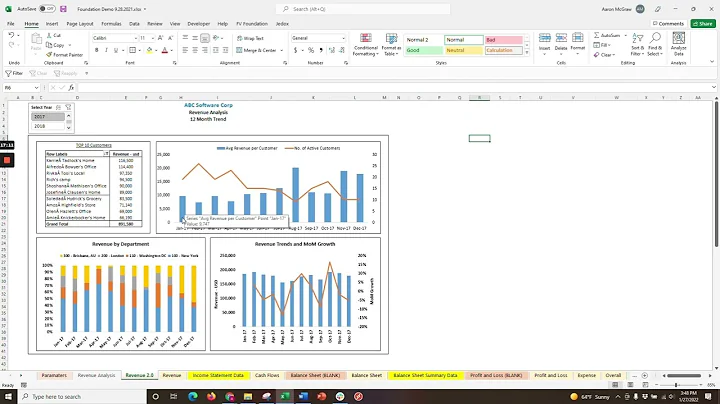The height and width of the screenshot is (404, 720).
Task: Open Microsoft Edge from the taskbar
Action: (x=192, y=396)
